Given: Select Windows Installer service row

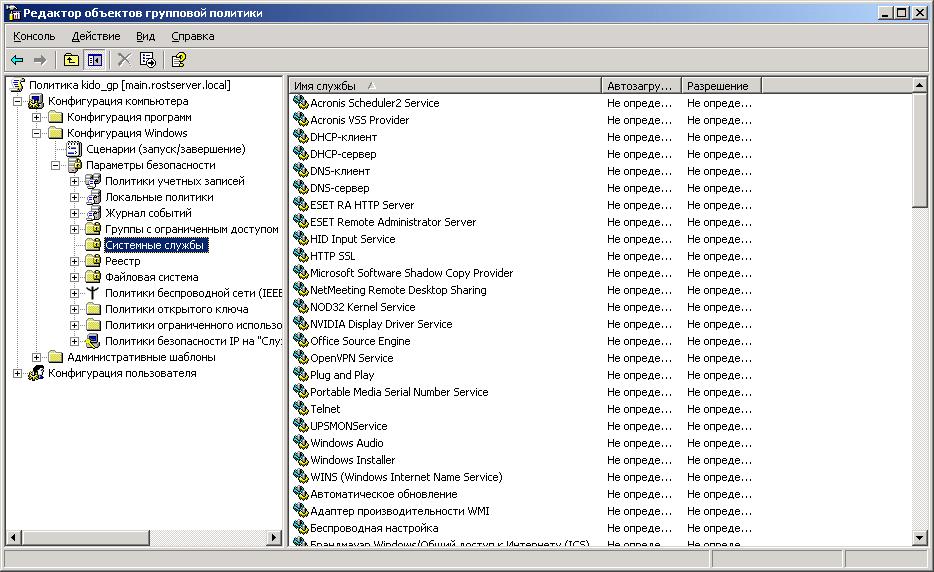Looking at the screenshot, I should [x=353, y=460].
